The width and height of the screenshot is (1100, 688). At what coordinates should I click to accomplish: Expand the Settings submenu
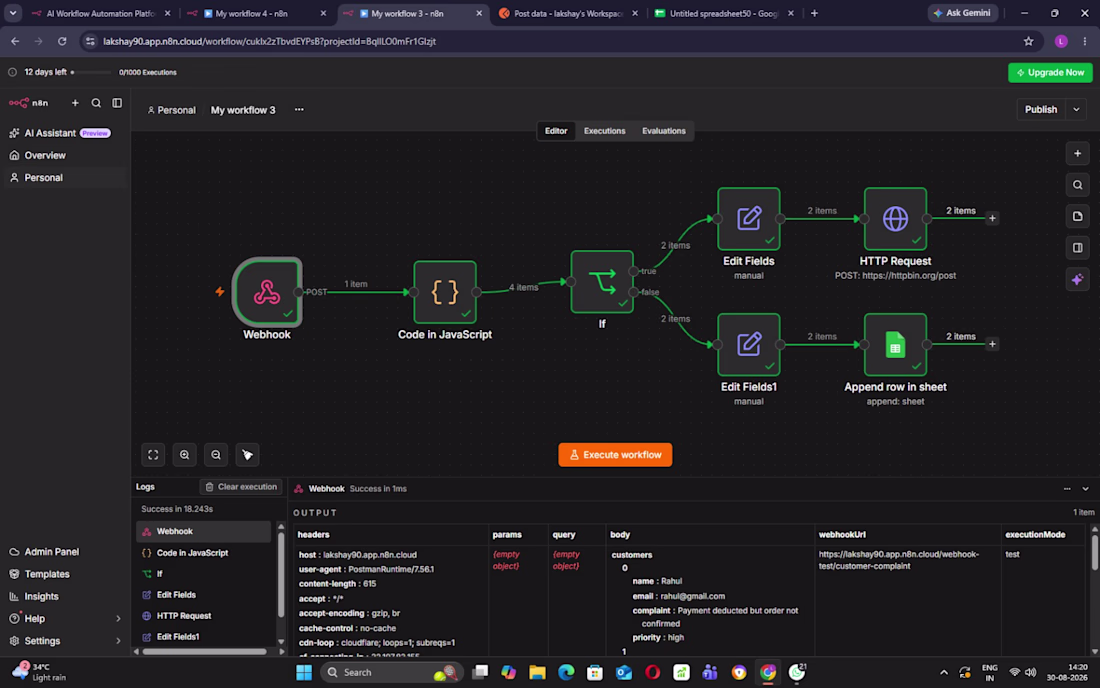pyautogui.click(x=118, y=641)
